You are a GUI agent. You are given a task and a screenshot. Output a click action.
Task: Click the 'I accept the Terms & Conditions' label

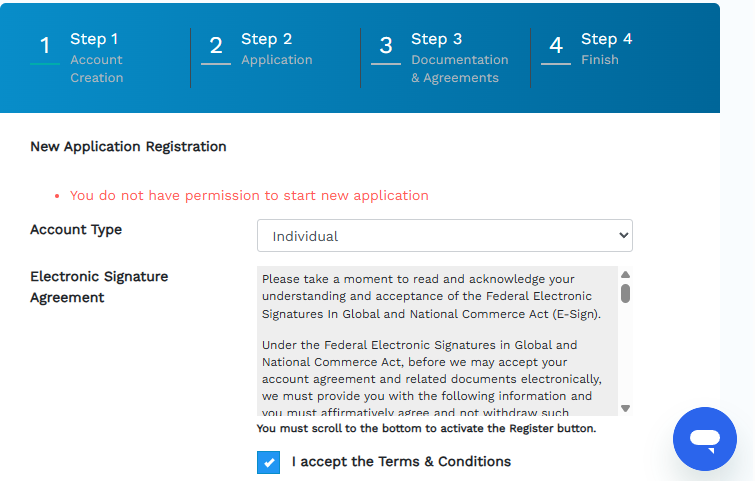[x=401, y=462]
